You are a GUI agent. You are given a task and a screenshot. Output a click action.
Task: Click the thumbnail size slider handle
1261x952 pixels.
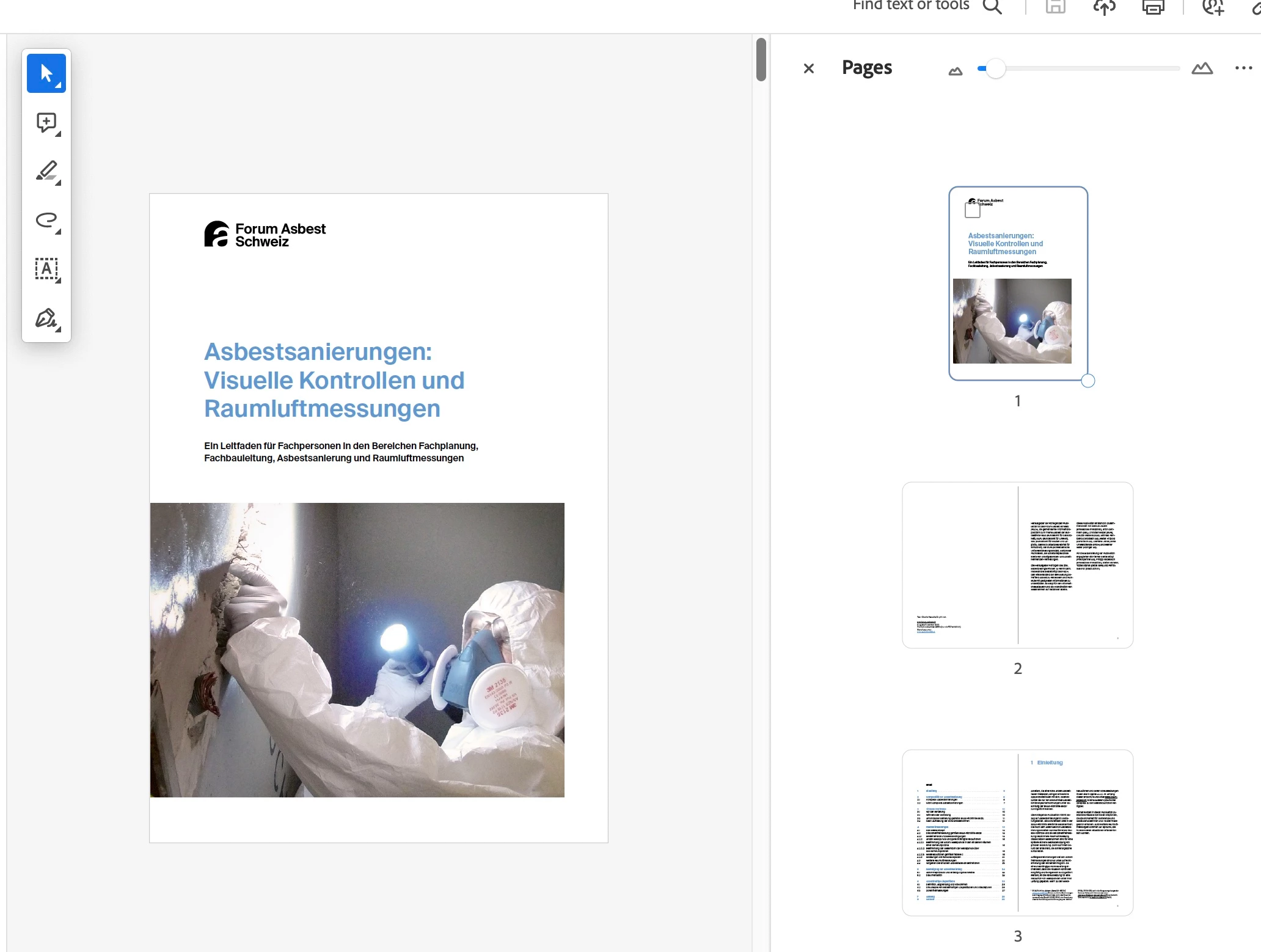point(995,68)
